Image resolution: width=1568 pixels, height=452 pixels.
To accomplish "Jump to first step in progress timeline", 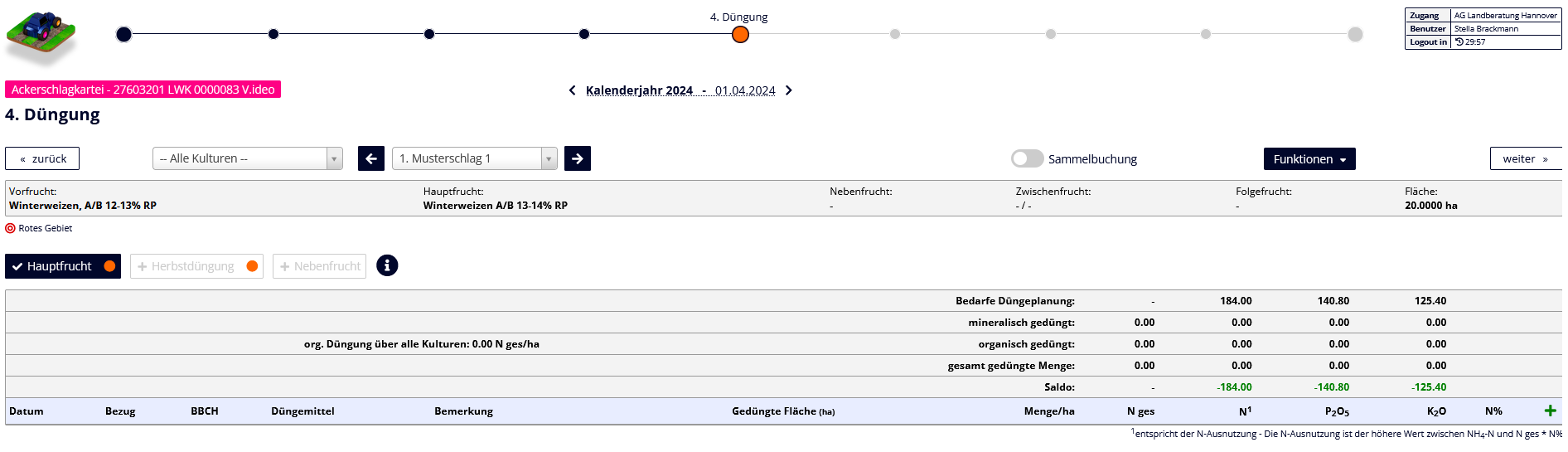I will tap(123, 34).
